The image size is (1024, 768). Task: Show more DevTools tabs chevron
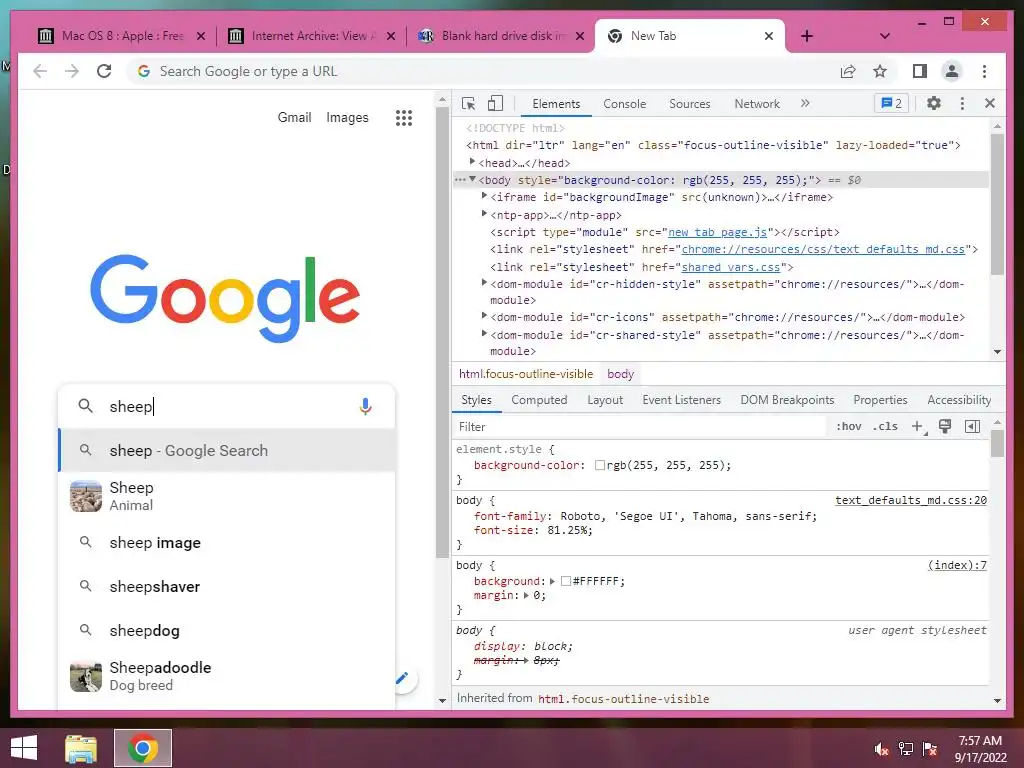pos(805,103)
